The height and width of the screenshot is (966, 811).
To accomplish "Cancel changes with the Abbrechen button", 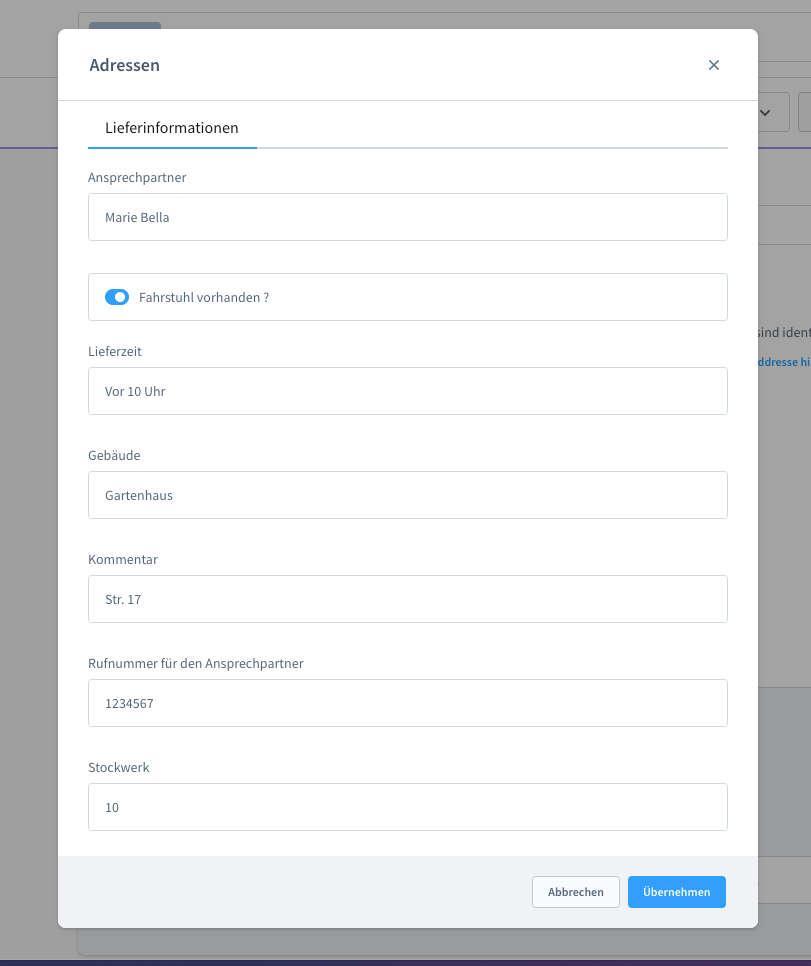I will click(576, 892).
